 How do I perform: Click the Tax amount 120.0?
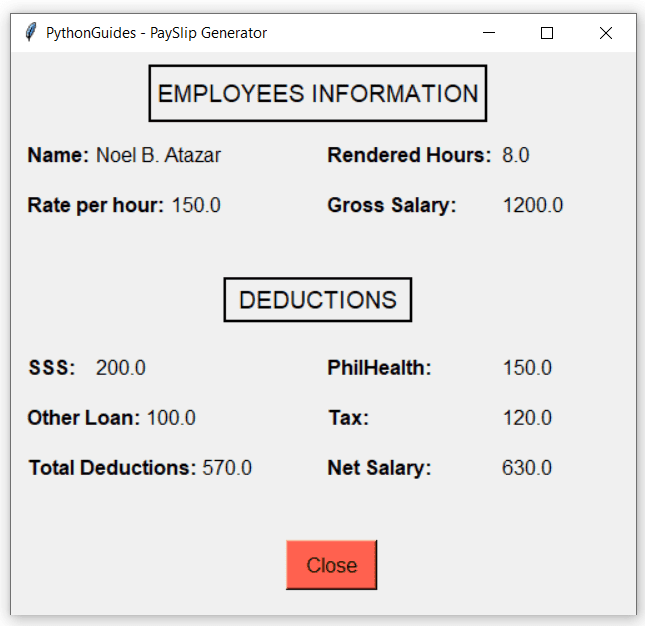(x=526, y=418)
